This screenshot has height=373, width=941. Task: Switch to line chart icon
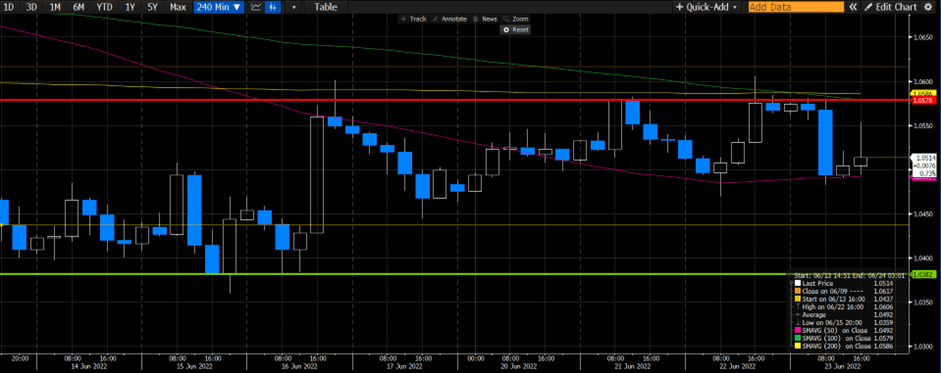pyautogui.click(x=256, y=7)
